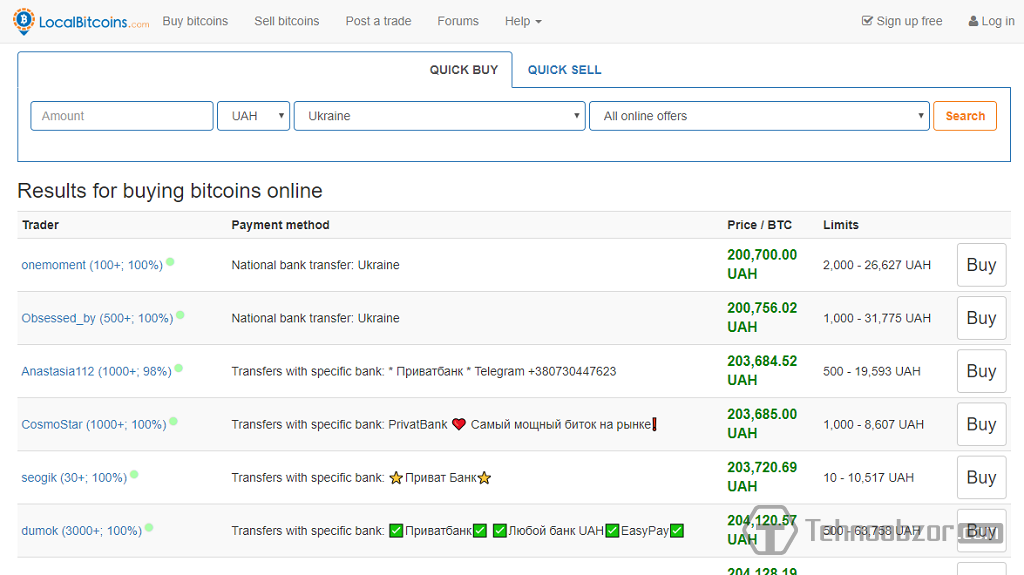Click online status dot next to Anastasia112
Image resolution: width=1024 pixels, height=575 pixels.
(178, 369)
